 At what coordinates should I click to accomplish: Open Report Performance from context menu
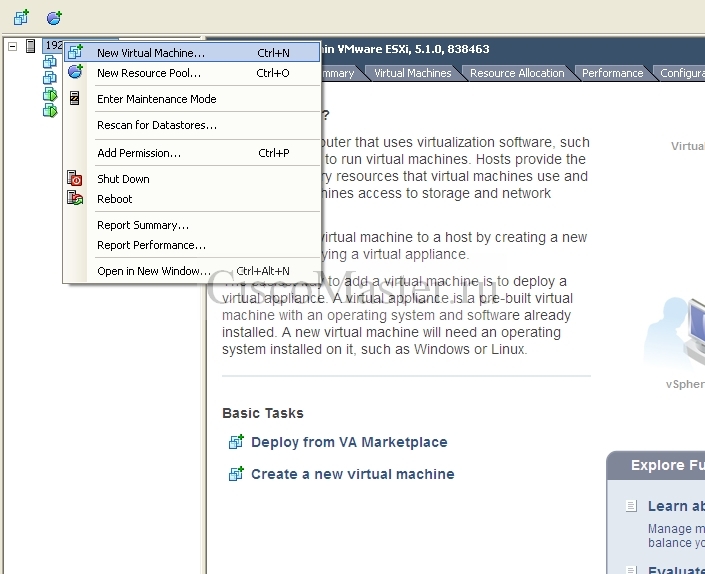(x=192, y=245)
